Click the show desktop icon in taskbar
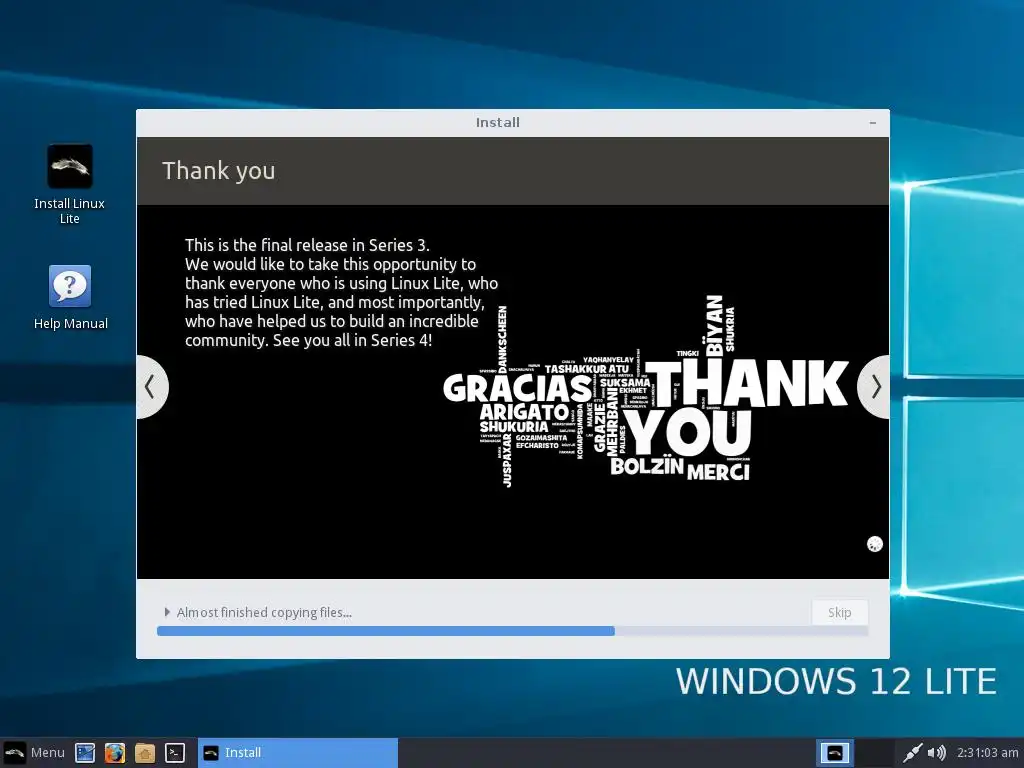Screen dimensions: 1024x768 click(85, 753)
